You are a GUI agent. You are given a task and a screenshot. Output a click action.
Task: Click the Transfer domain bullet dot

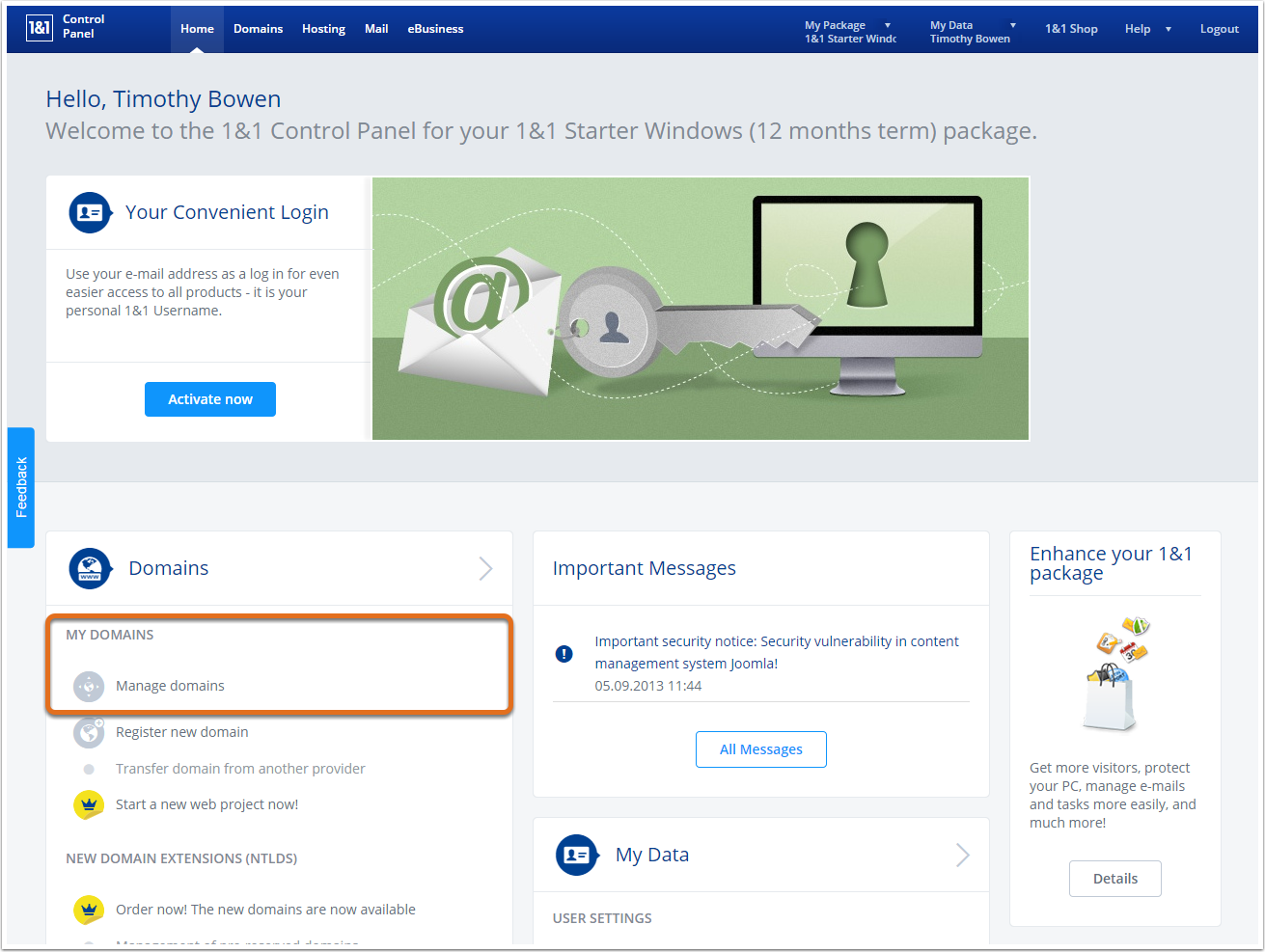point(89,769)
